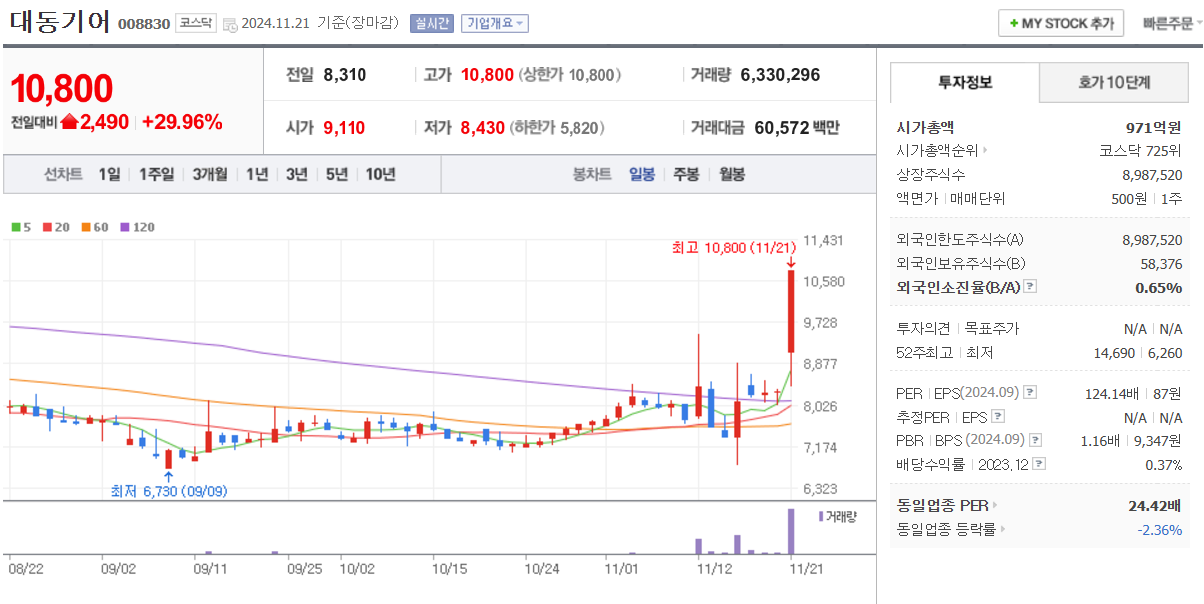1204x604 pixels.
Task: Click the green 5-day moving average legend
Action: point(21,227)
